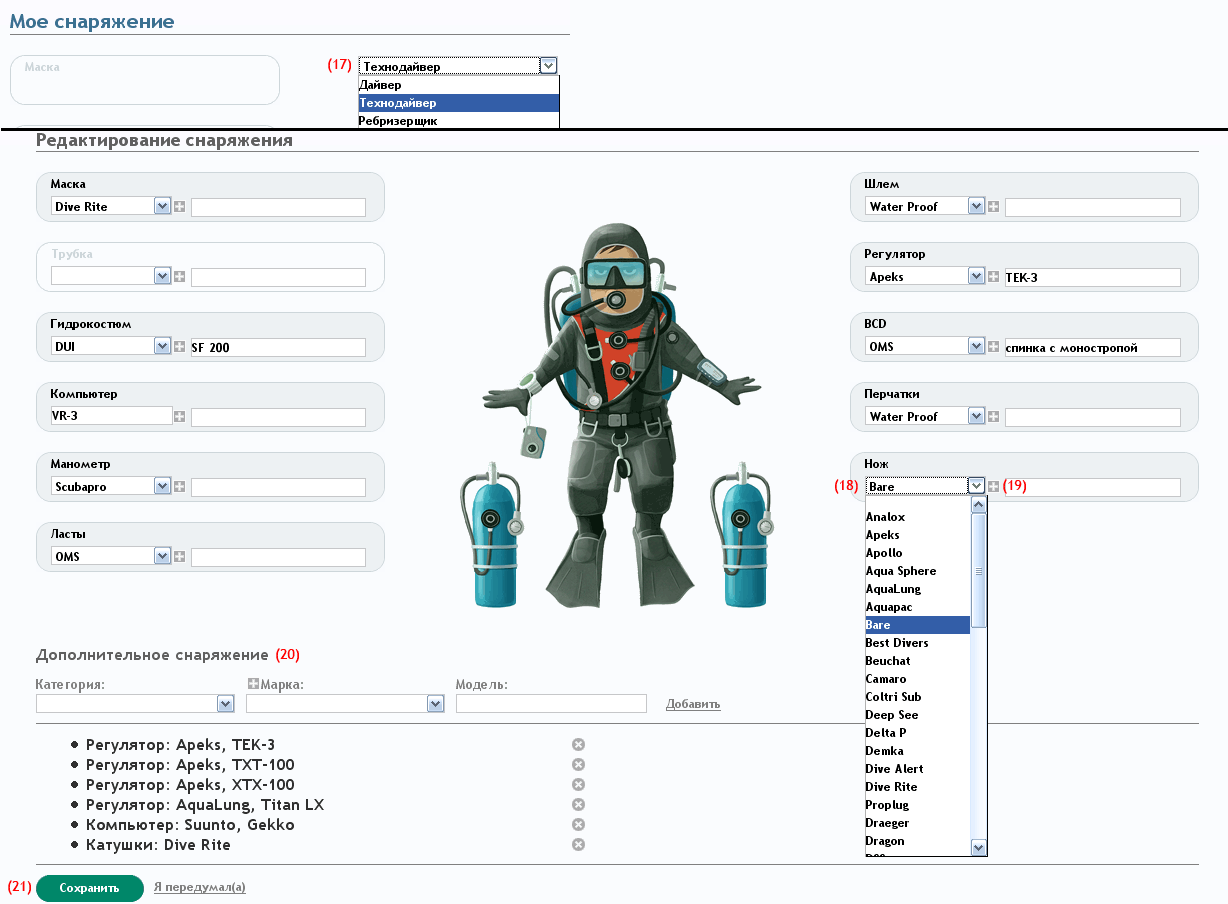Viewport: 1228px width, 904px height.
Task: Open the BCD brand dropdown
Action: (x=925, y=346)
